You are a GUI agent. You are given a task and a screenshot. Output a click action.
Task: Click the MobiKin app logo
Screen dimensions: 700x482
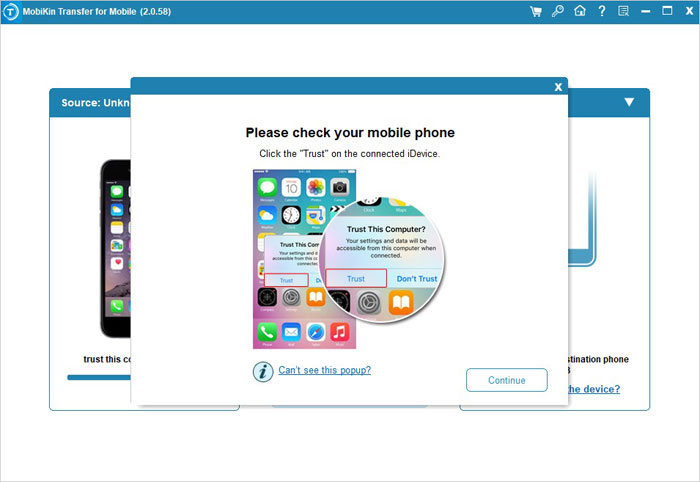pyautogui.click(x=11, y=12)
